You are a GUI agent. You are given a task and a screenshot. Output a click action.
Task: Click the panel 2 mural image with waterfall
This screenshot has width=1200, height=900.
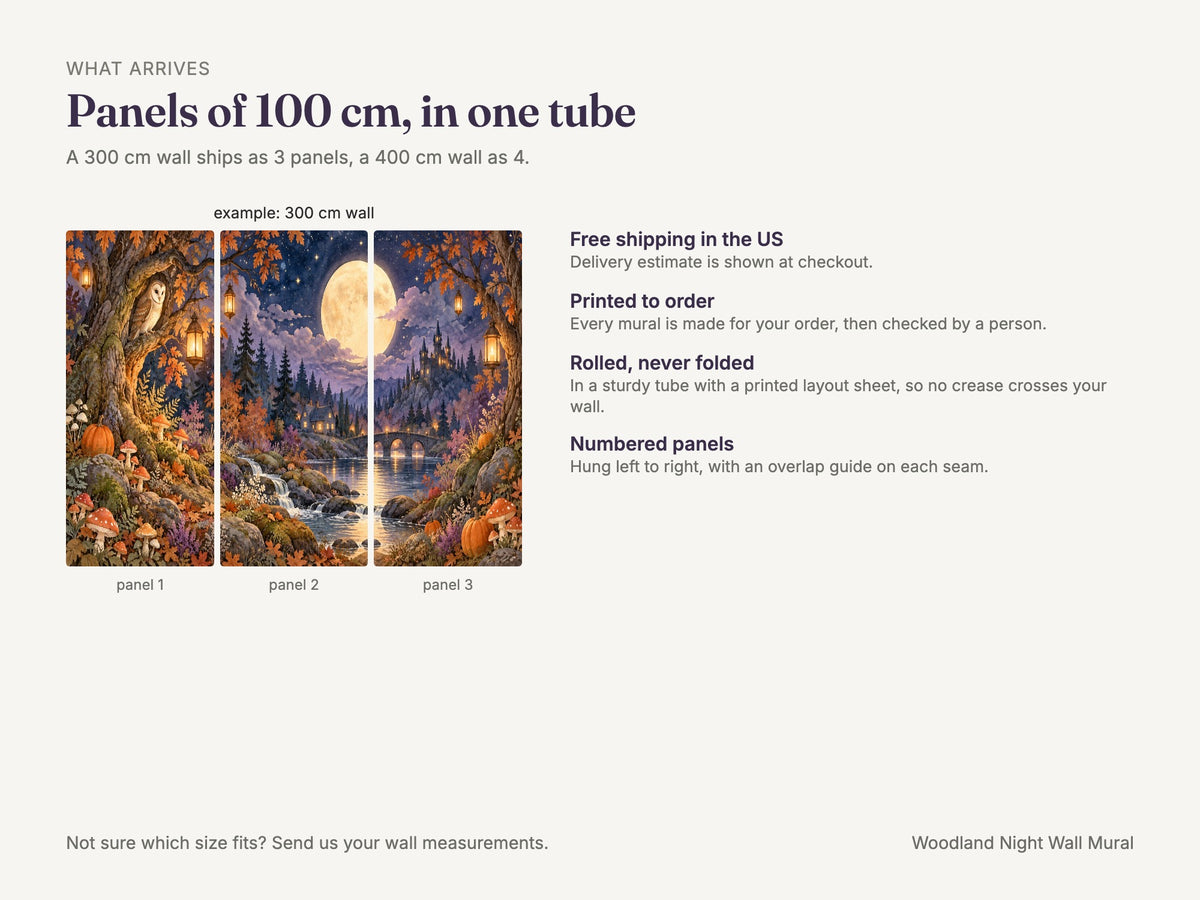click(x=294, y=398)
